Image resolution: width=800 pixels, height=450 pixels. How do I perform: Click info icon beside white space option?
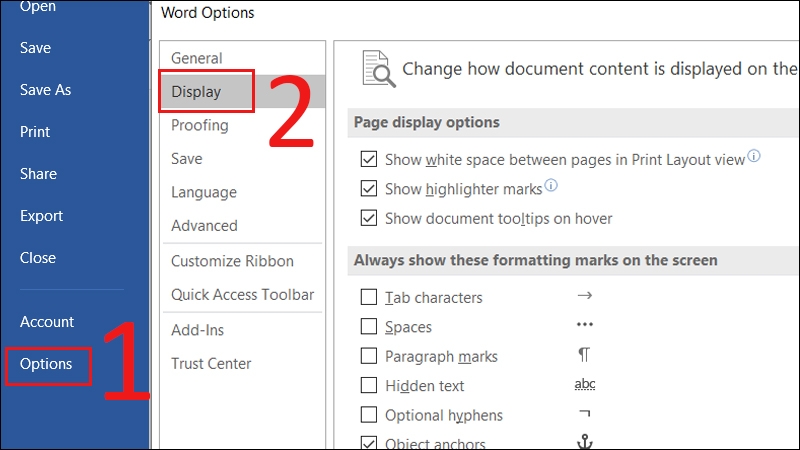(754, 157)
